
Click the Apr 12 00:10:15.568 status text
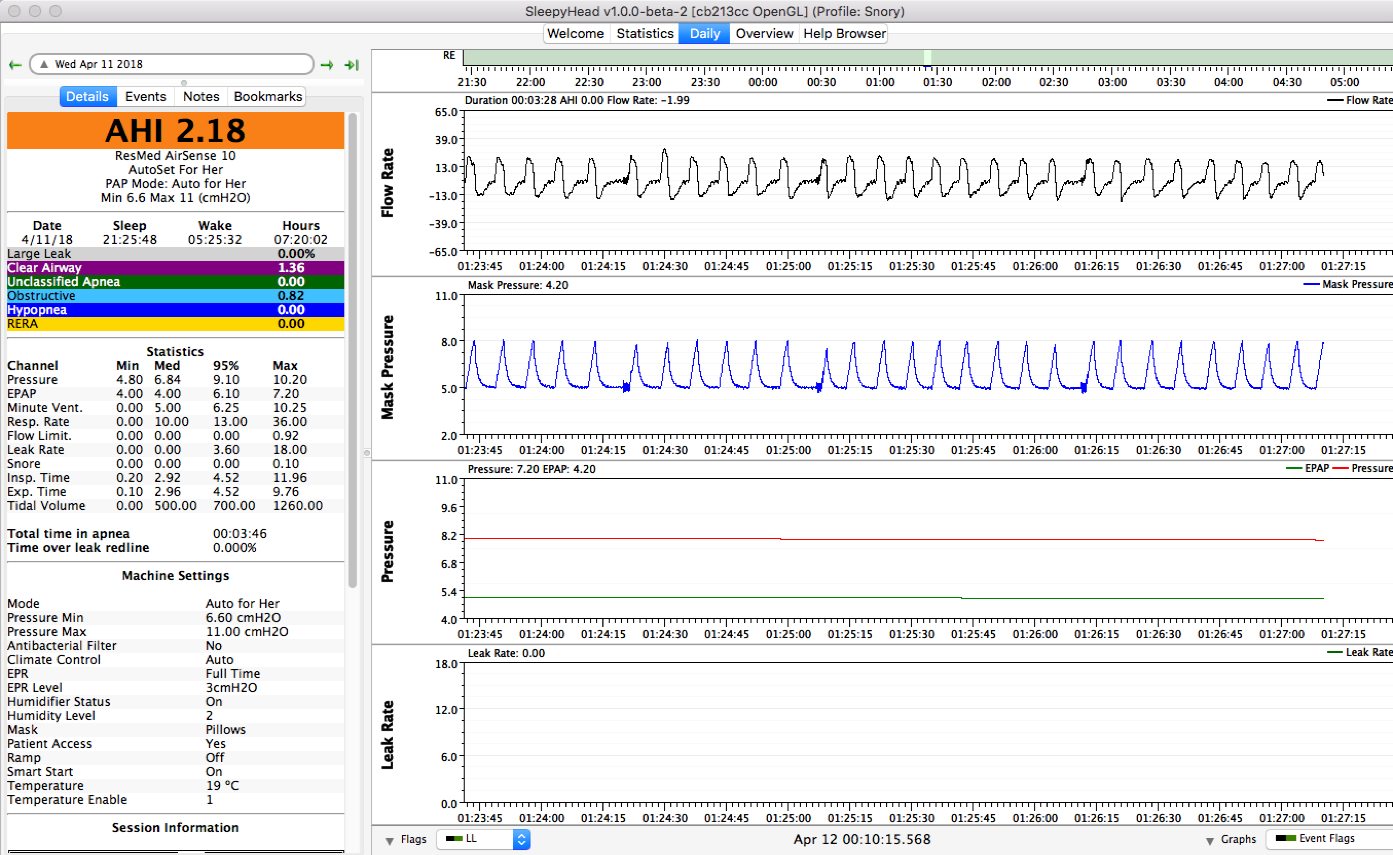click(862, 840)
